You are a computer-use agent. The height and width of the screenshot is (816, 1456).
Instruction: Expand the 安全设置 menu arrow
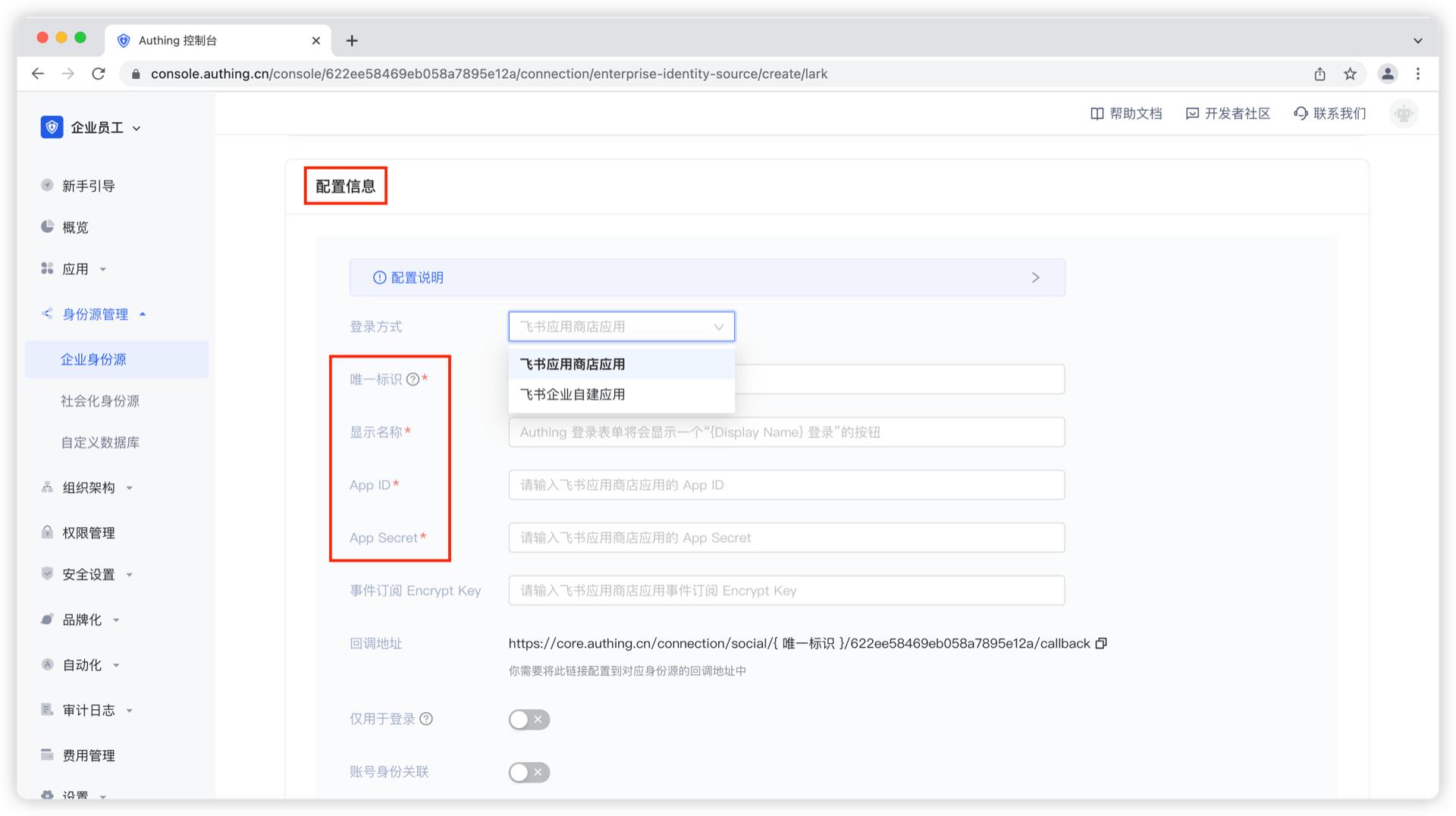129,575
